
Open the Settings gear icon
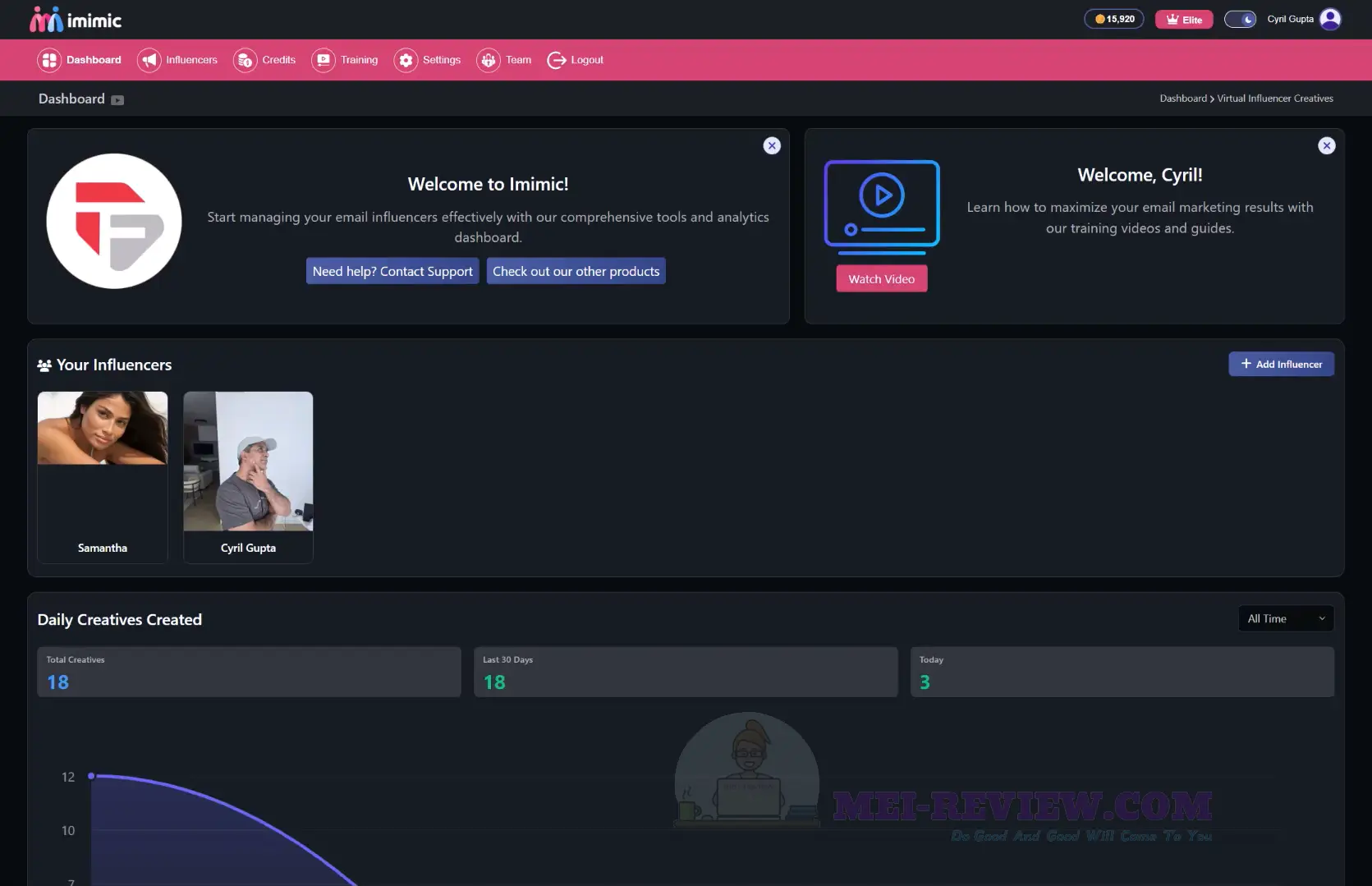click(406, 60)
